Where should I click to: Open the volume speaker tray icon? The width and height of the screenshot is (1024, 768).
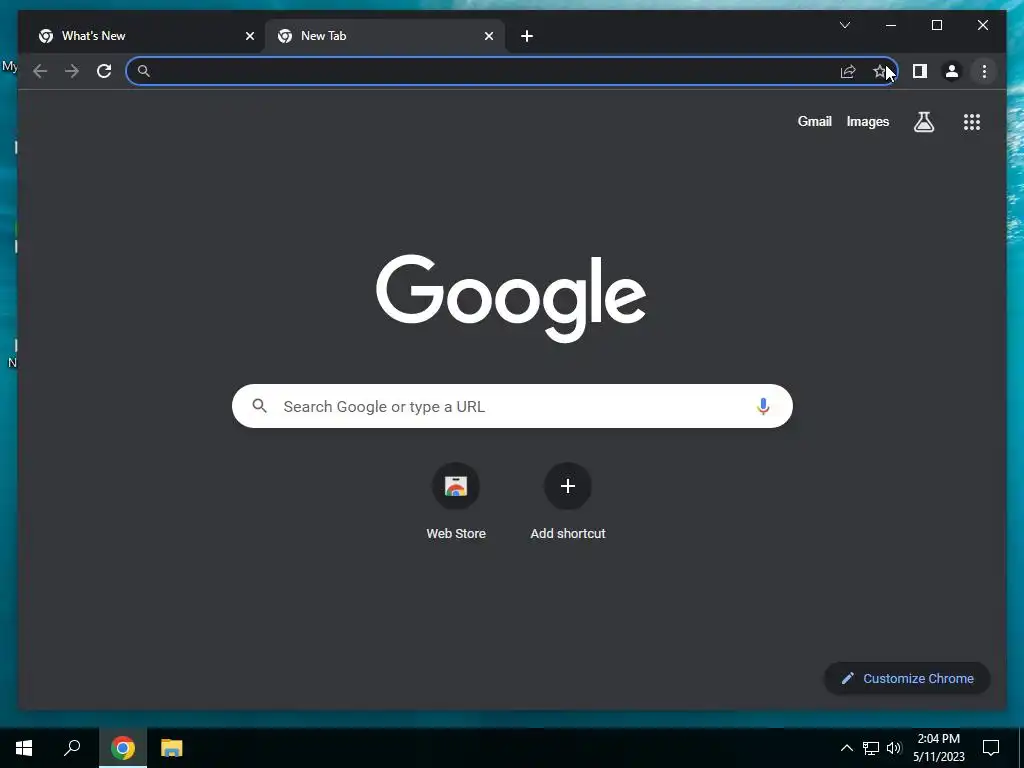point(894,748)
